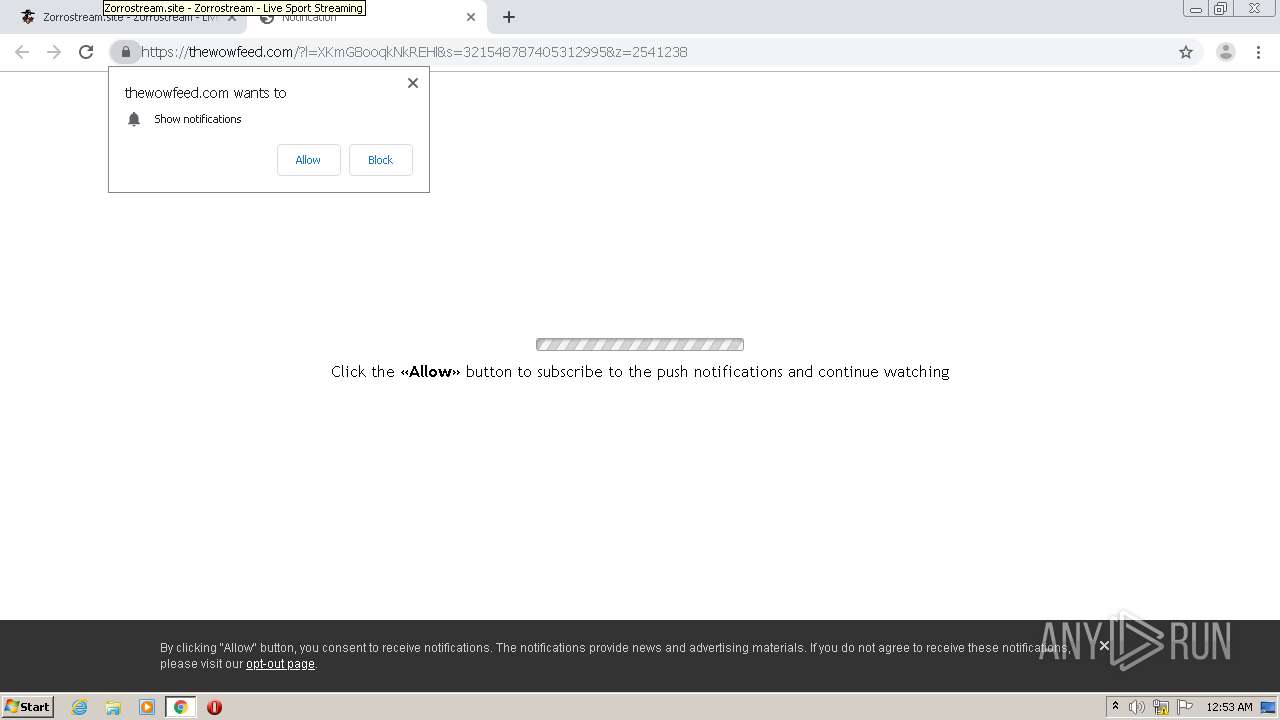Click the Chrome taskbar icon
Viewport: 1280px width, 720px height.
tap(181, 707)
